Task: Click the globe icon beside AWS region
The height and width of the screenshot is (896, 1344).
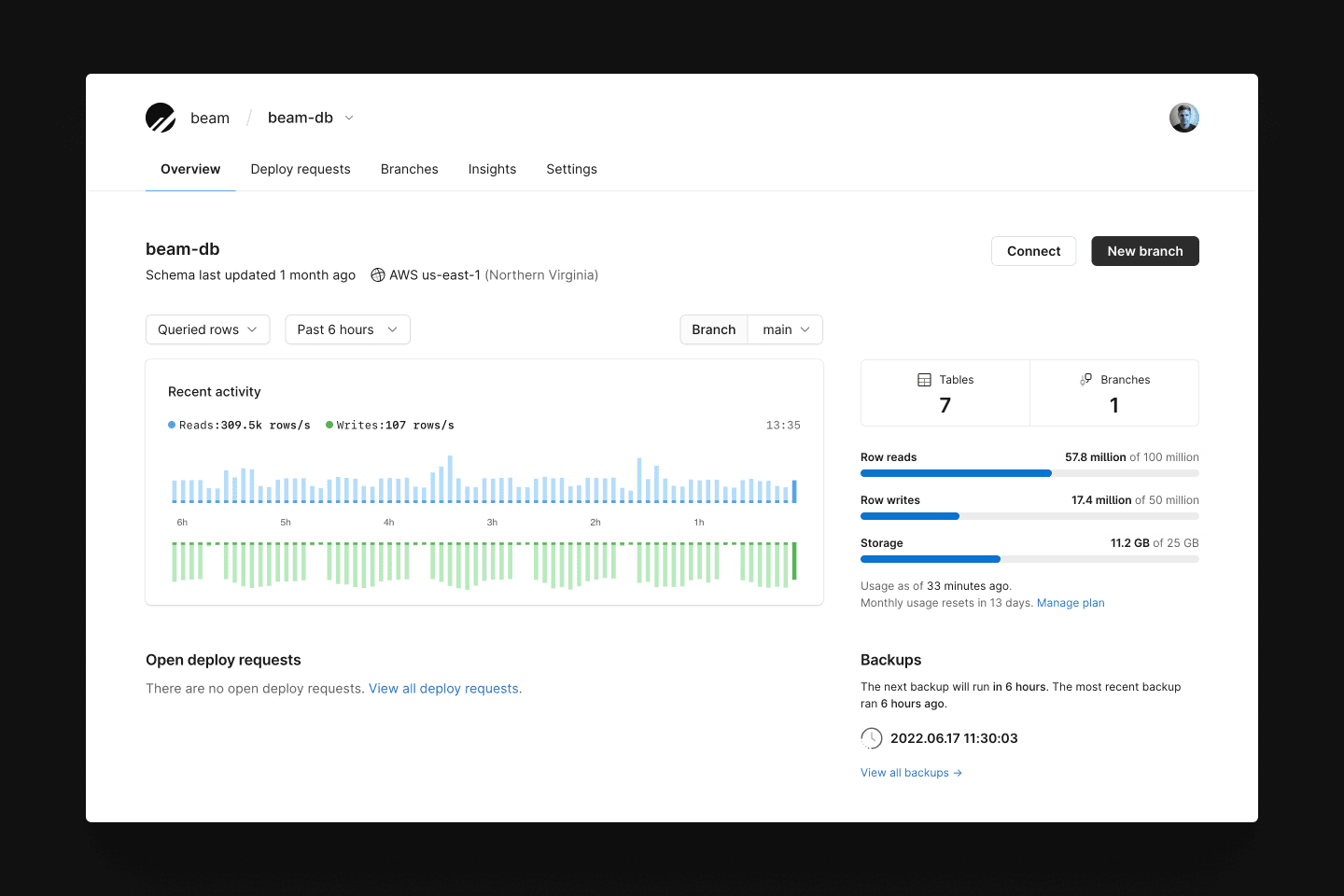Action: click(378, 275)
